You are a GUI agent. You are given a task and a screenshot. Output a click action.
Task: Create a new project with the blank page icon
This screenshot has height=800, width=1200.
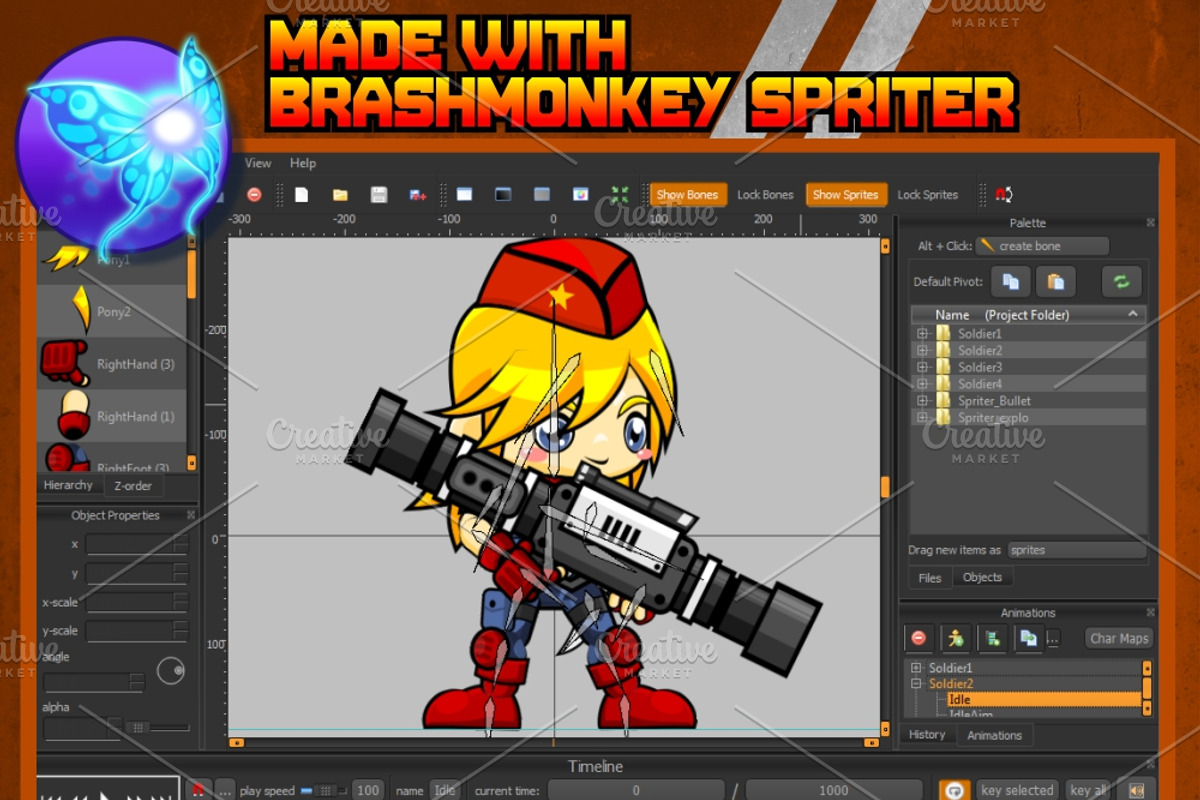(301, 195)
